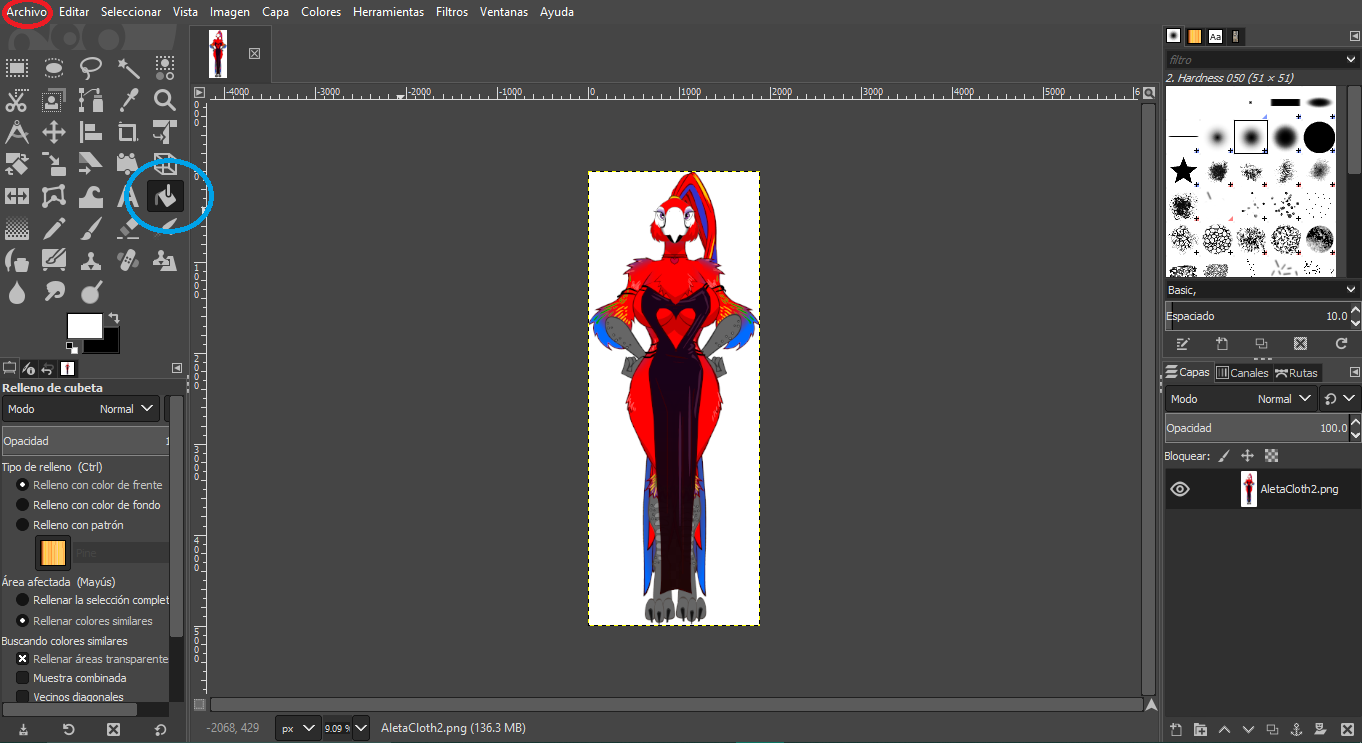Open the Herramientas menu
The height and width of the screenshot is (743, 1362).
click(x=388, y=12)
